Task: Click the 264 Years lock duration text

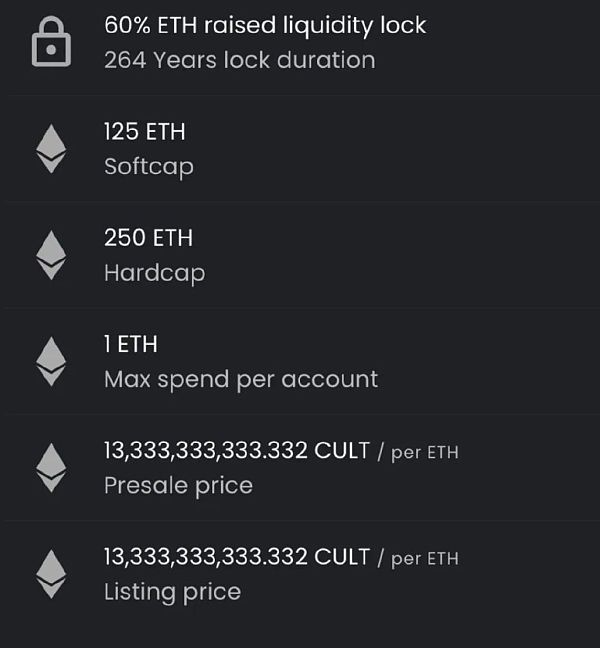Action: (240, 60)
